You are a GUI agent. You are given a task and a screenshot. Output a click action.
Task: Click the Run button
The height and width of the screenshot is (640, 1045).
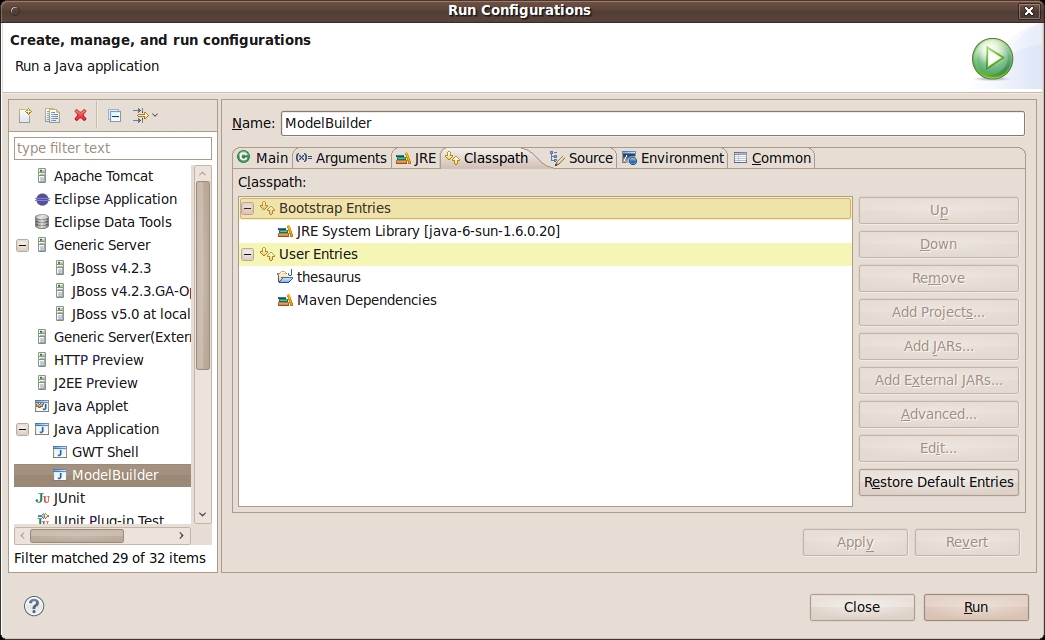pos(976,607)
